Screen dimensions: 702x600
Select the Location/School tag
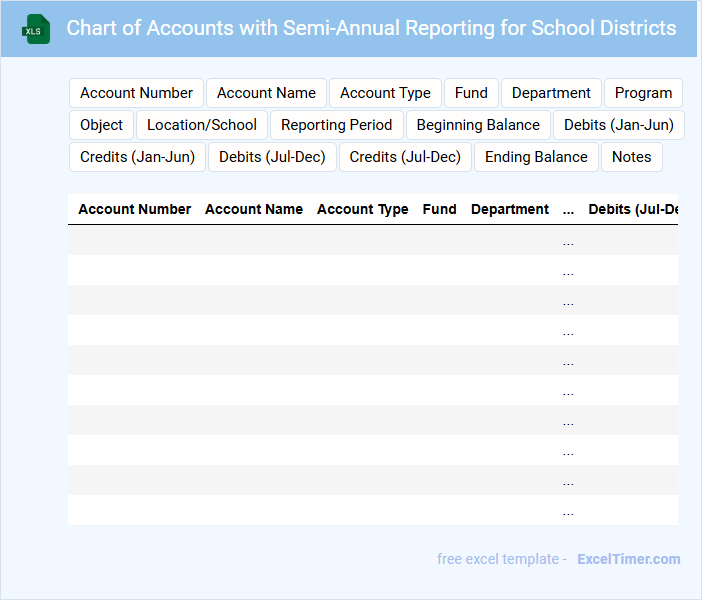coord(202,125)
